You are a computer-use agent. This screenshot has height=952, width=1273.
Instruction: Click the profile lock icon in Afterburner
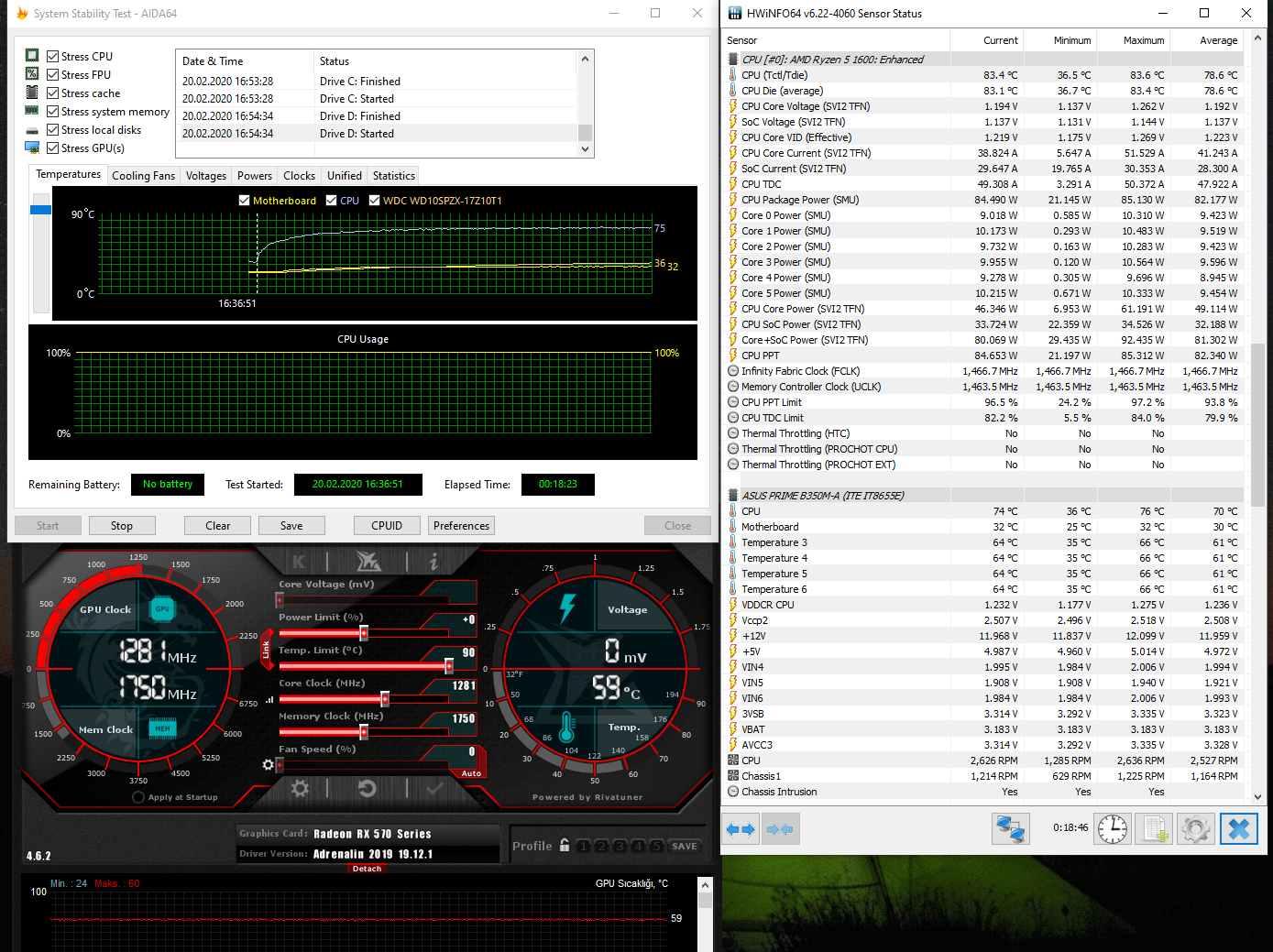[565, 846]
